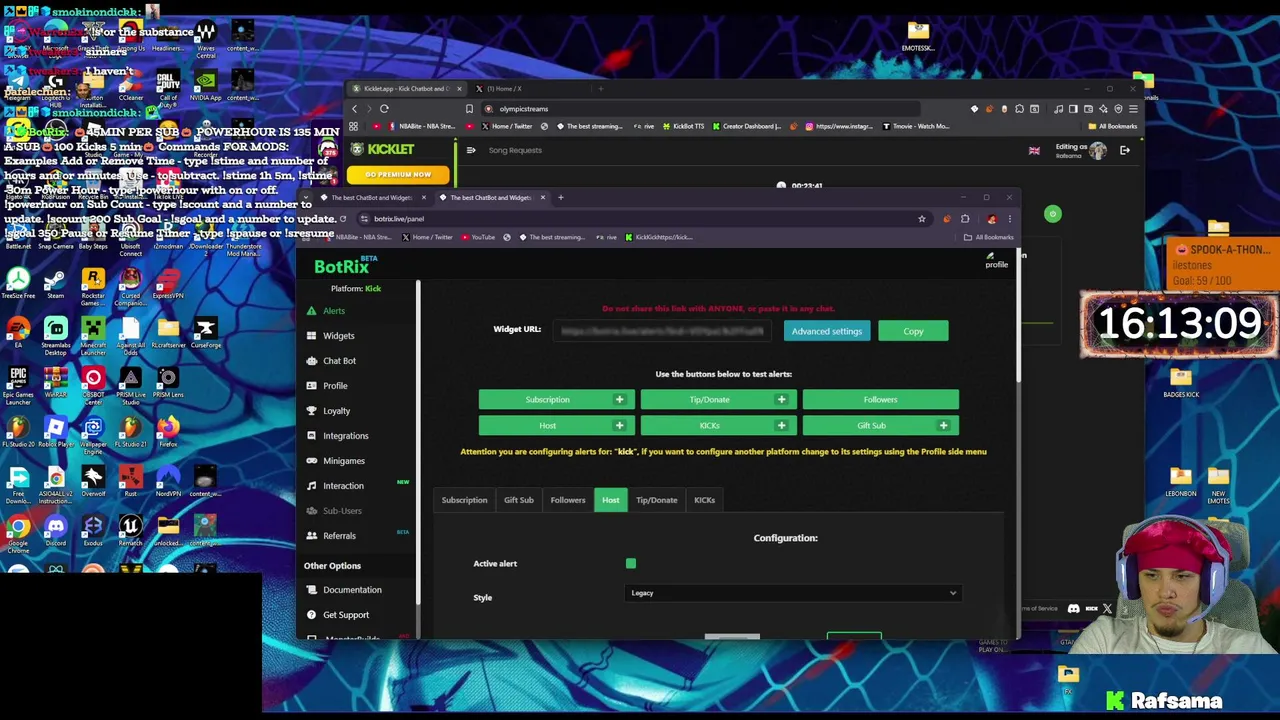Select the Host configuration tab

point(610,500)
